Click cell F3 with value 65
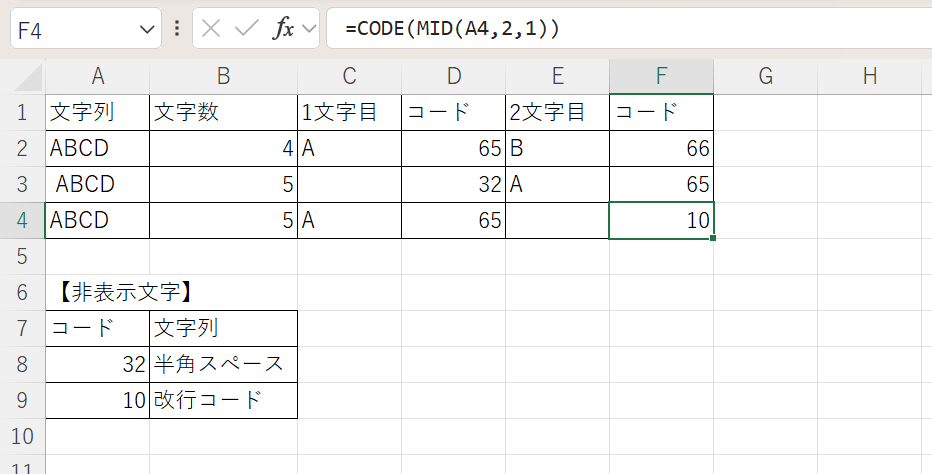This screenshot has height=474, width=932. (662, 184)
